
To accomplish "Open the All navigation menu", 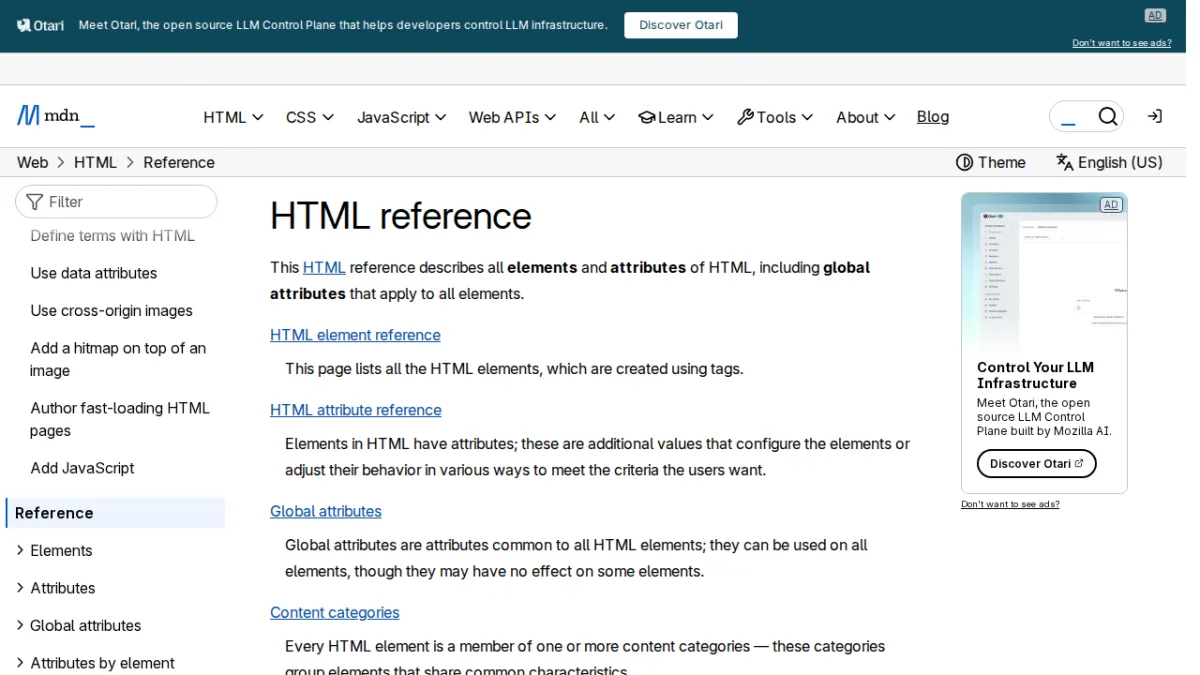I will pyautogui.click(x=597, y=117).
